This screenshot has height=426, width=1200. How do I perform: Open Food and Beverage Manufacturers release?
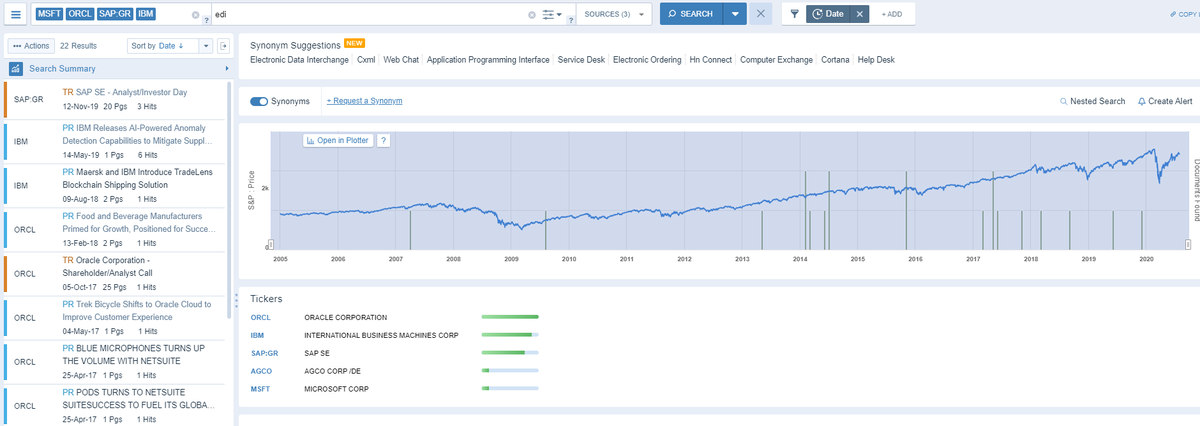pos(138,222)
